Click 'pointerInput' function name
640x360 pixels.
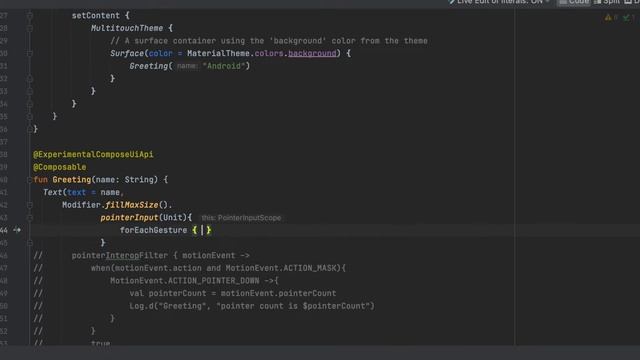(x=129, y=218)
